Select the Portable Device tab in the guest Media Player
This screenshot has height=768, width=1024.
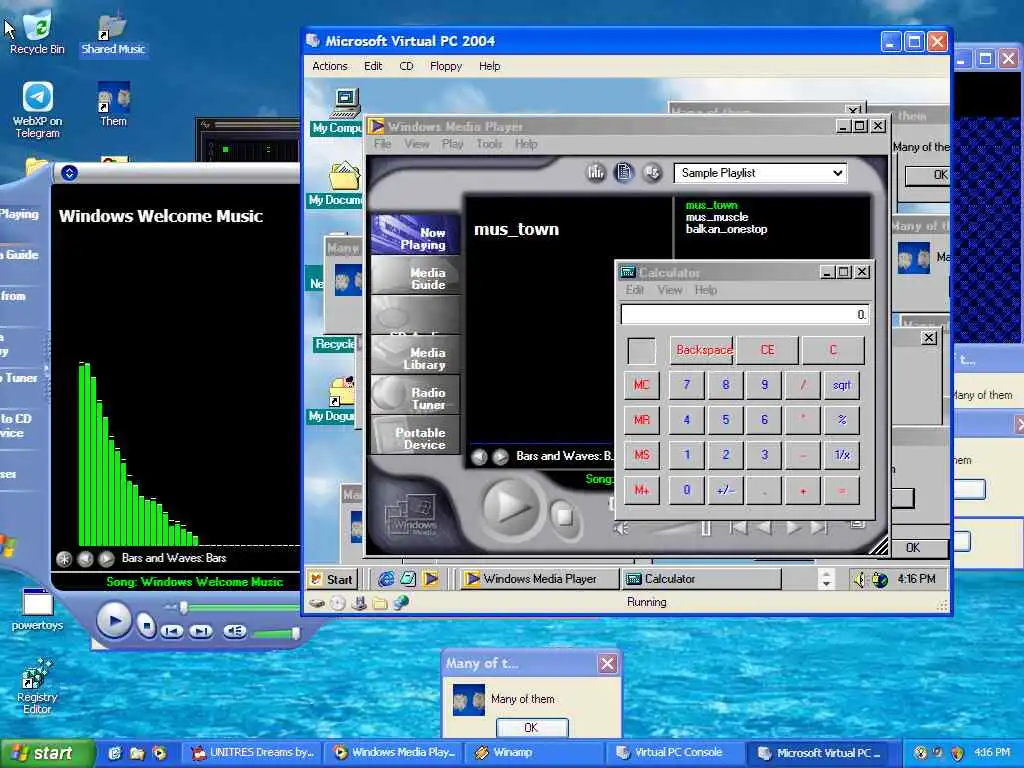click(415, 434)
